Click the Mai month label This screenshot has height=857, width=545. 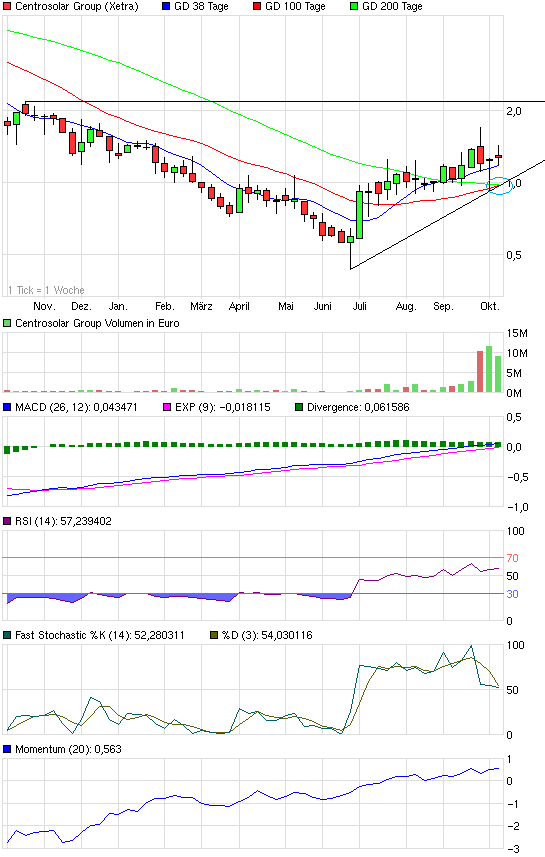286,306
